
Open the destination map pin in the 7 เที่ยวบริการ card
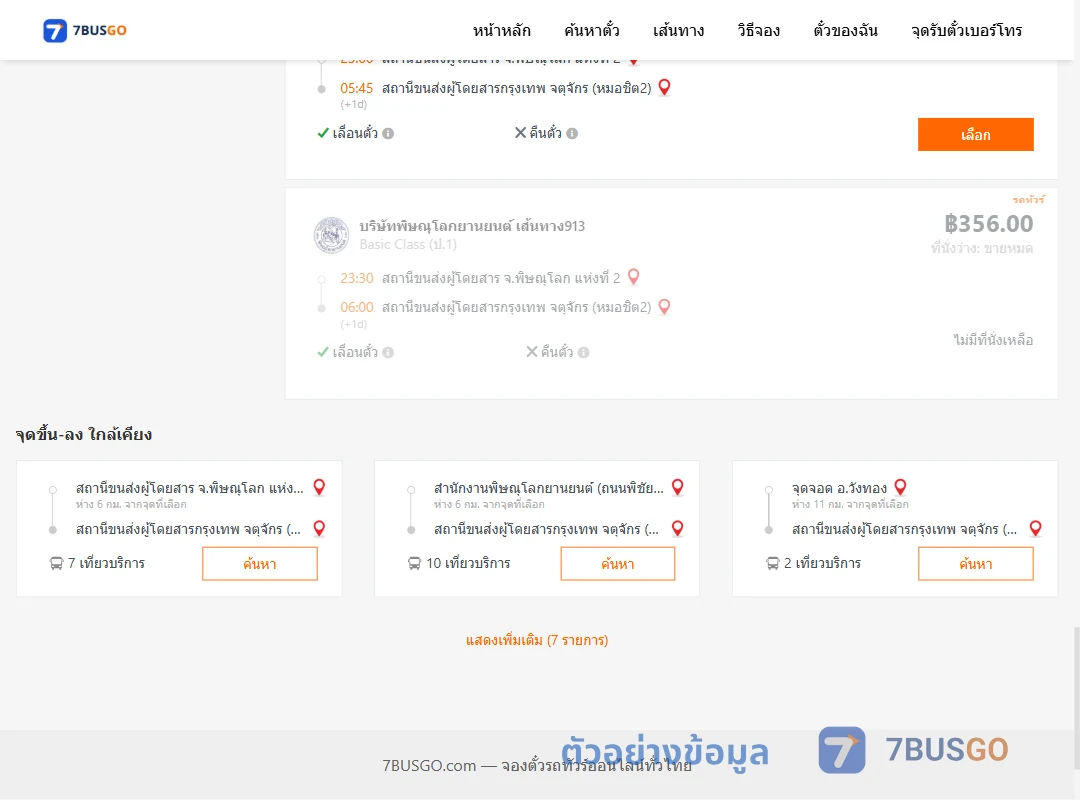tap(319, 529)
